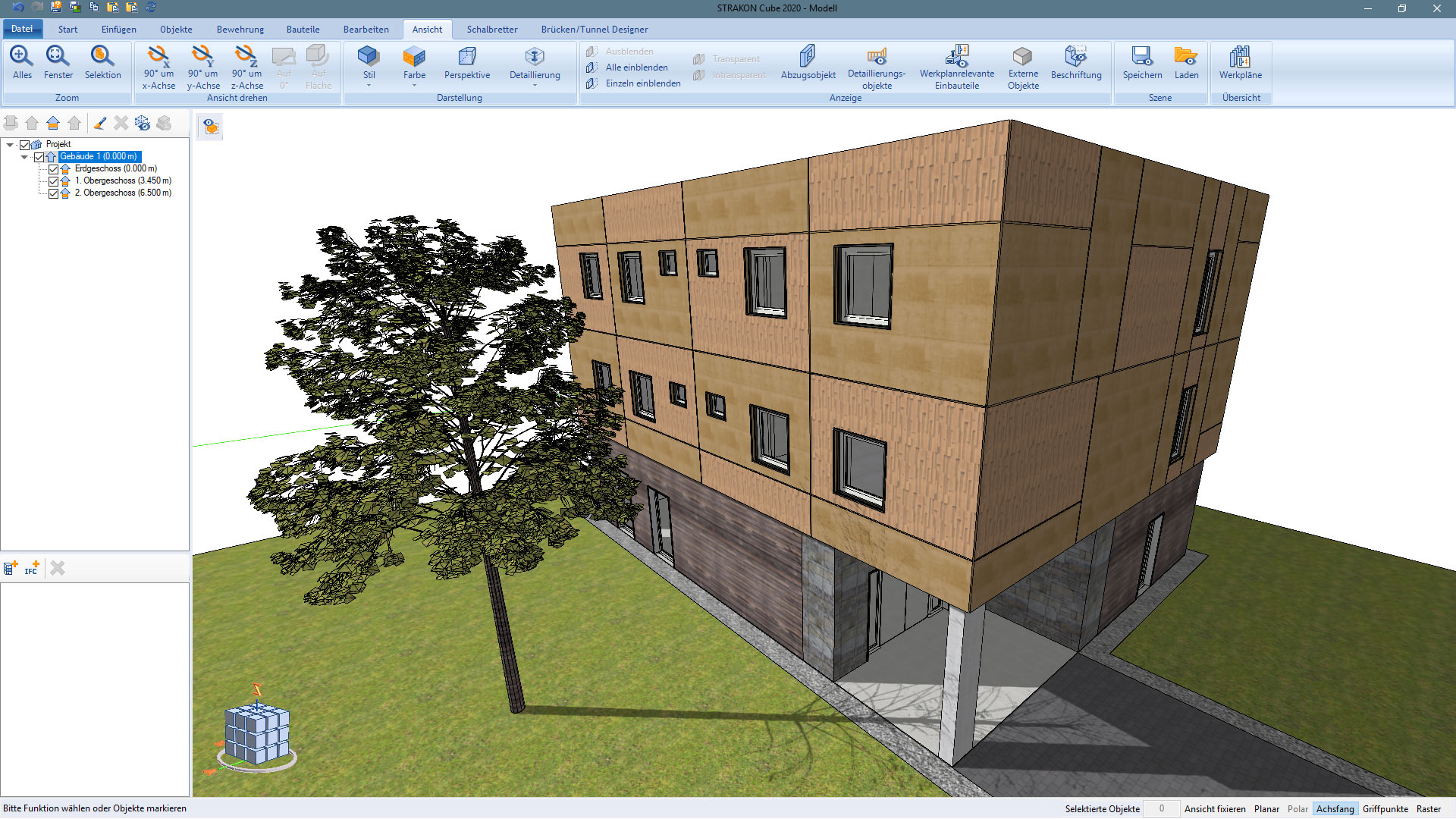Click the add model icon with plus

(x=11, y=568)
